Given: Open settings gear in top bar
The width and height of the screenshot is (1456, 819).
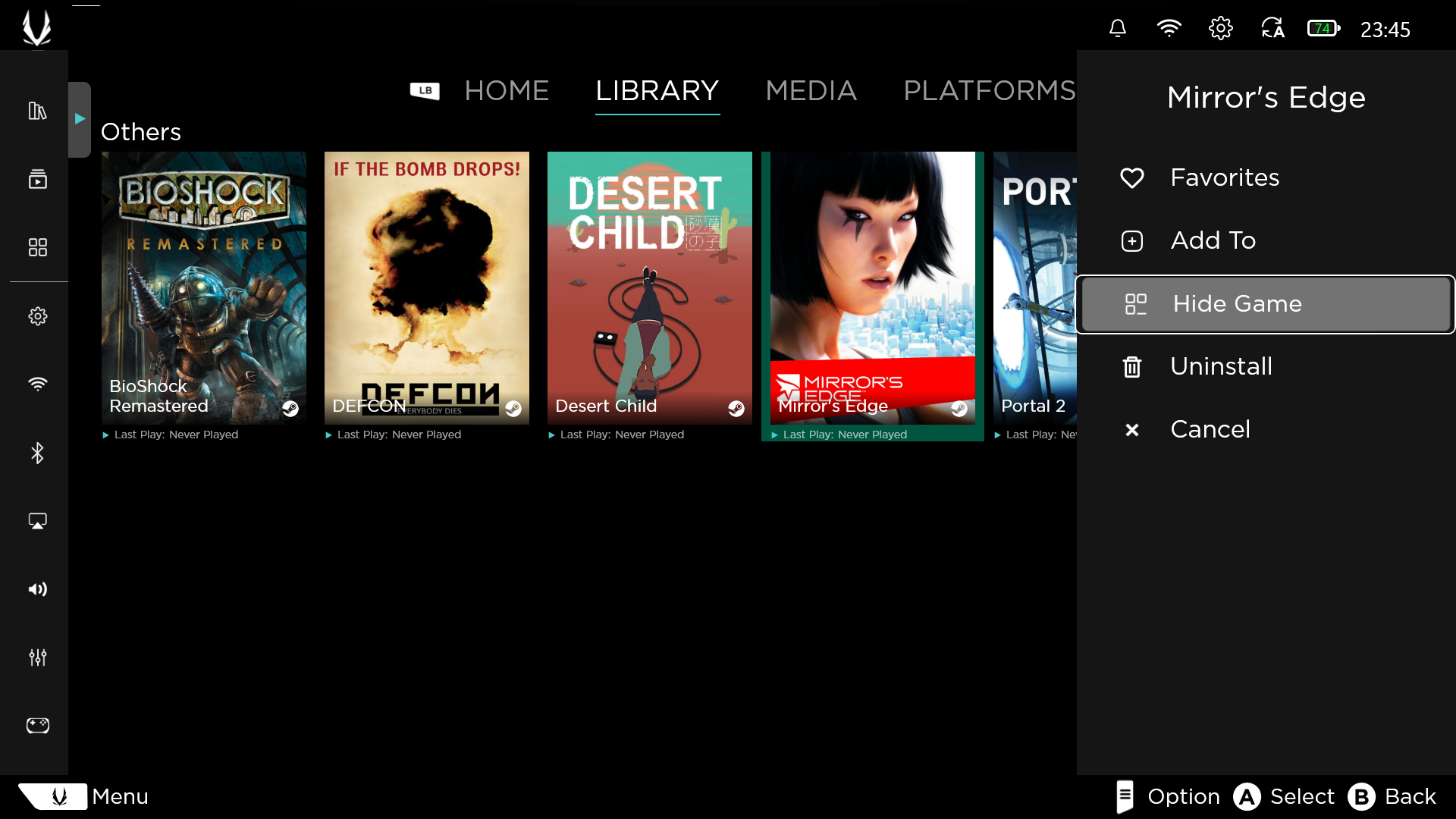Looking at the screenshot, I should [x=1220, y=29].
